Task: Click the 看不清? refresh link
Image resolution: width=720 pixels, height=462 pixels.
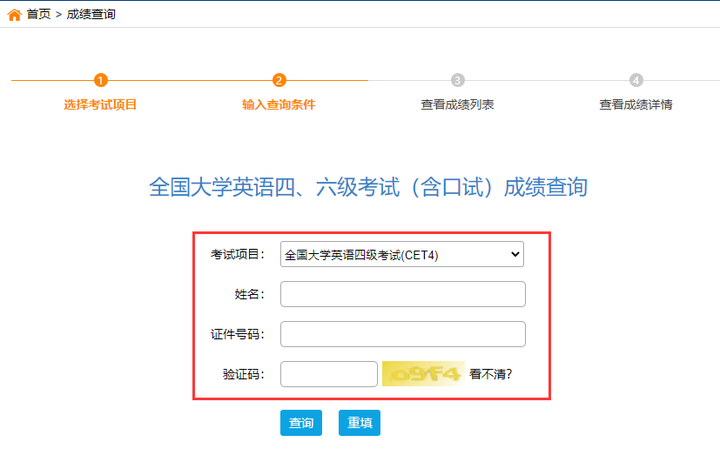Action: (490, 374)
